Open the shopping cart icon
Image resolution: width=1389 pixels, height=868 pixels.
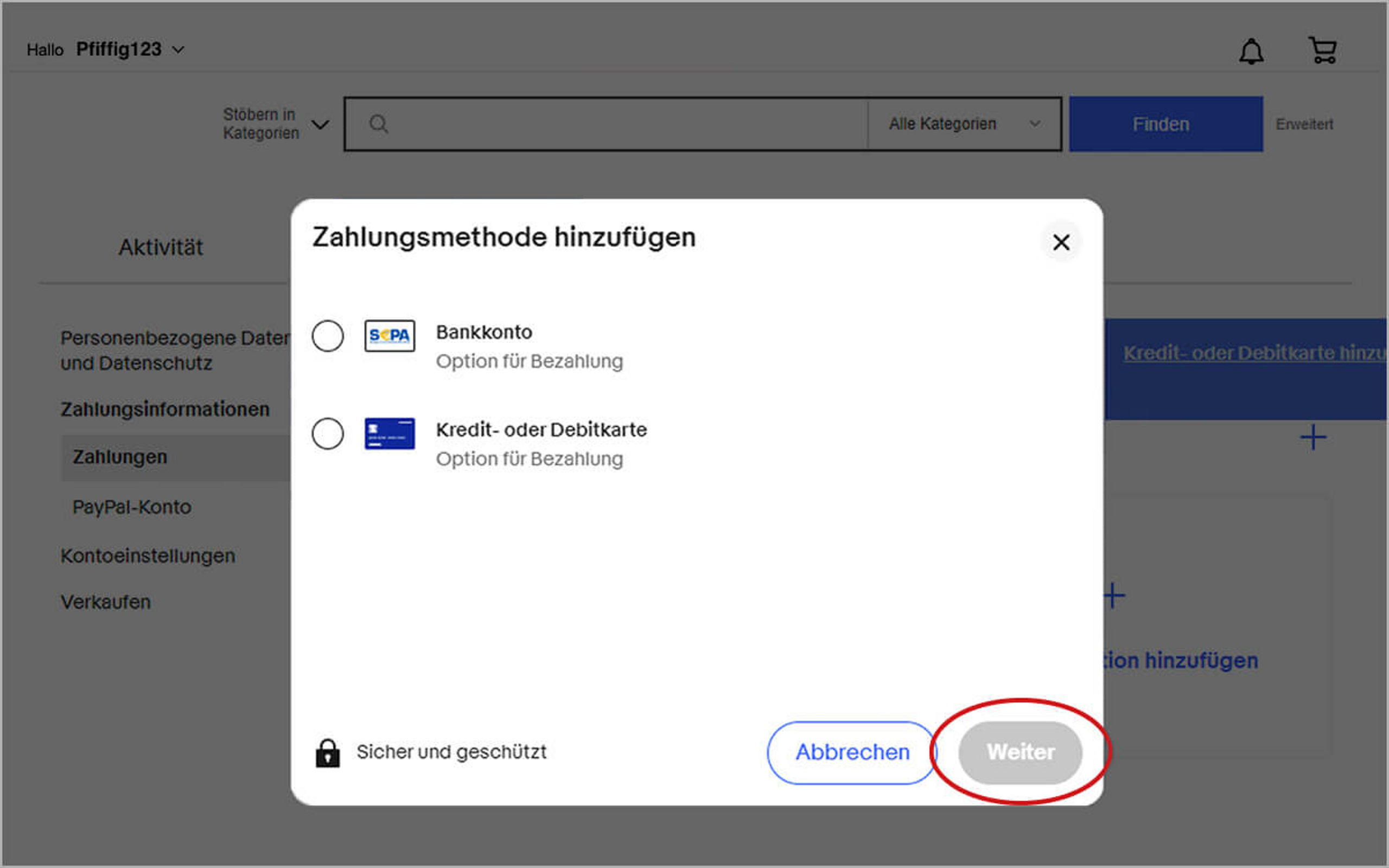[x=1322, y=50]
